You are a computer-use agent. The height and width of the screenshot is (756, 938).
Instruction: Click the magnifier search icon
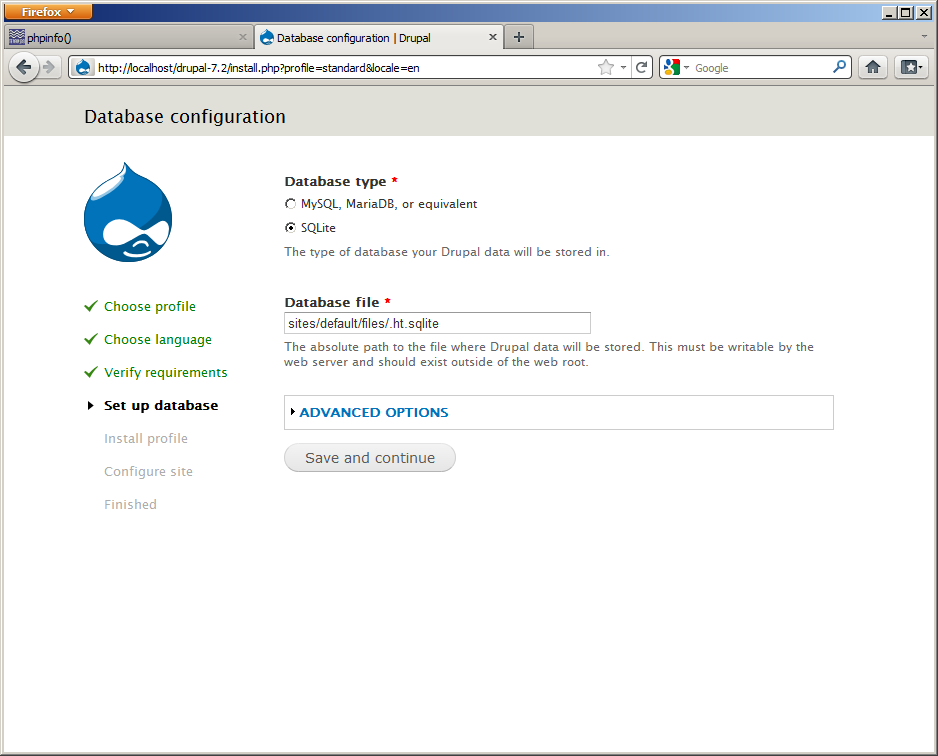click(839, 67)
